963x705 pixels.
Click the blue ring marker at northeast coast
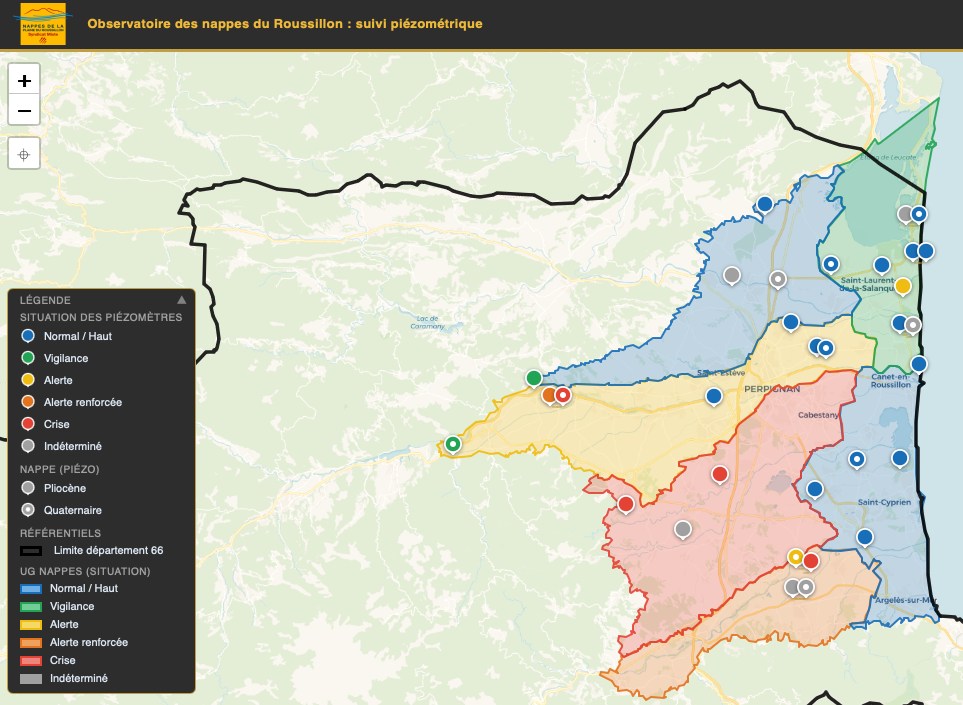click(x=919, y=214)
